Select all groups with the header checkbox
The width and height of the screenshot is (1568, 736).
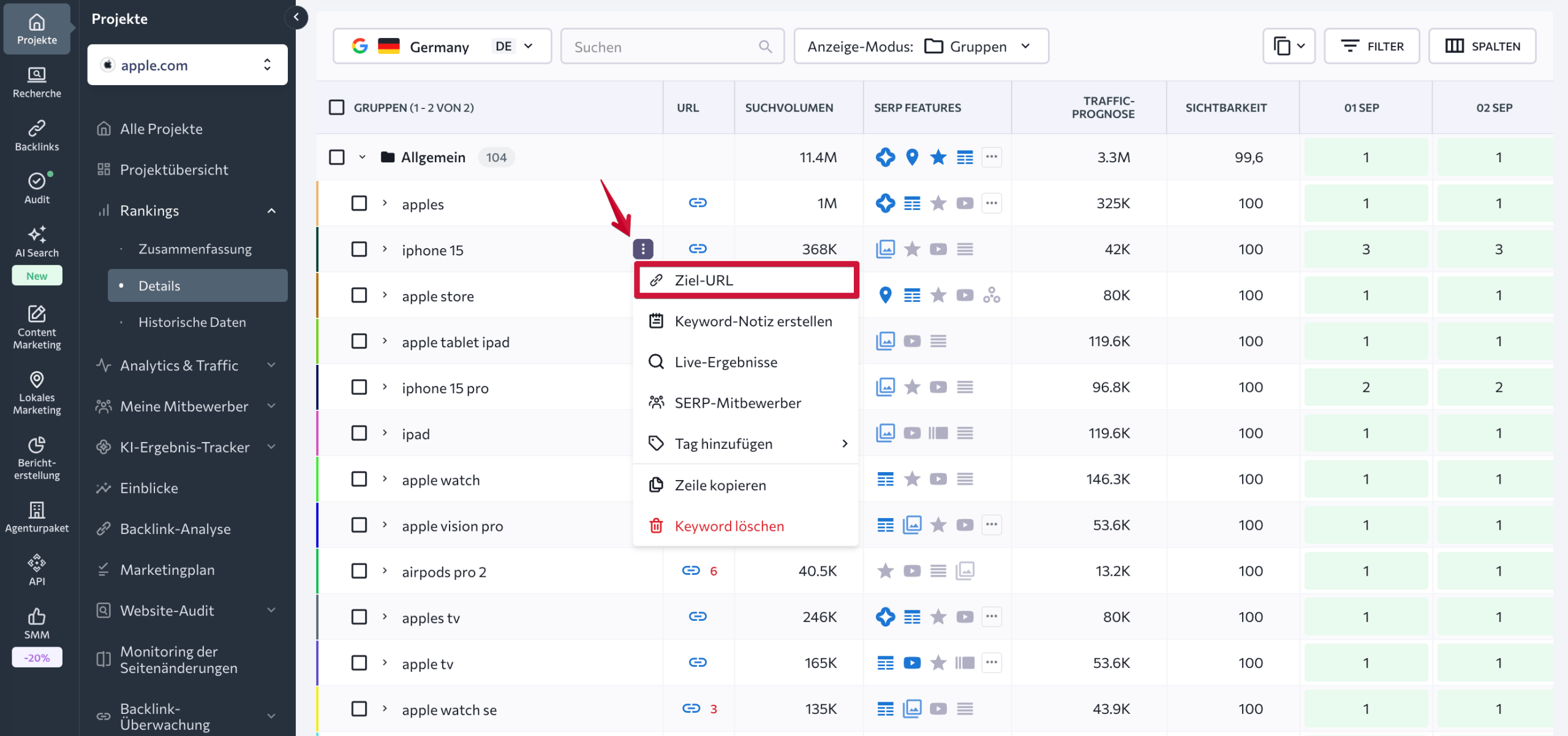337,108
